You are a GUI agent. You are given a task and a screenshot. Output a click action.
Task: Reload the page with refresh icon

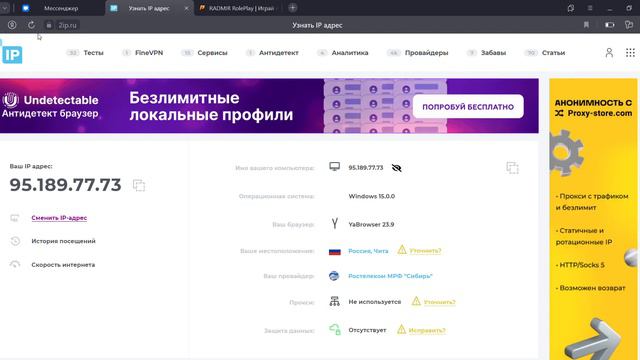tap(31, 25)
